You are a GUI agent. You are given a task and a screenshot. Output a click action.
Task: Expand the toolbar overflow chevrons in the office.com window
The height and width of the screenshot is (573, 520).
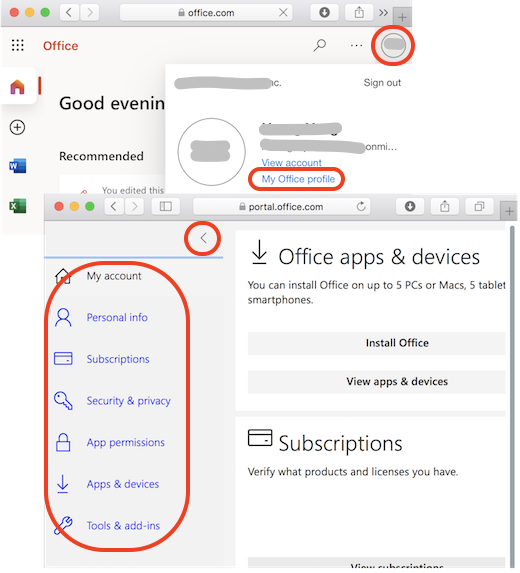pos(383,13)
